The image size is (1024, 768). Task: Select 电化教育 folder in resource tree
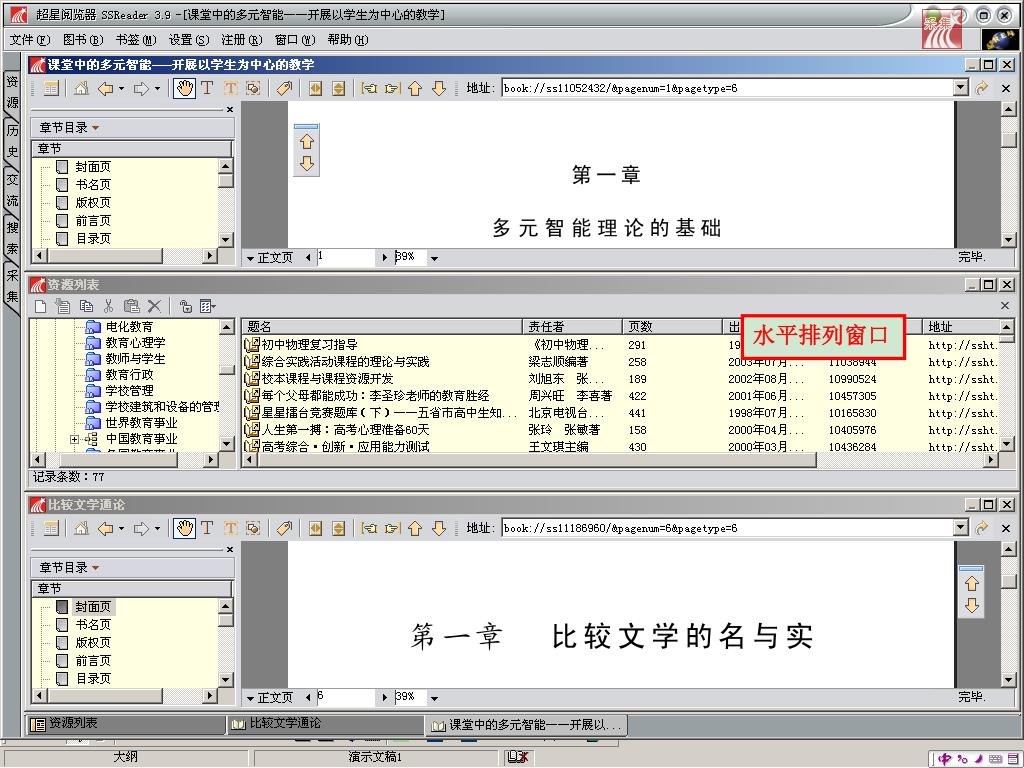click(129, 327)
